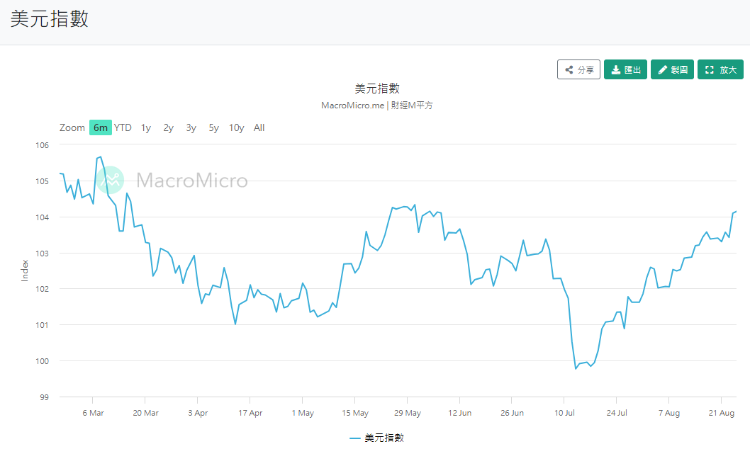The height and width of the screenshot is (461, 750).
Task: Click the chart's lowest point in mid-July
Action: (576, 368)
